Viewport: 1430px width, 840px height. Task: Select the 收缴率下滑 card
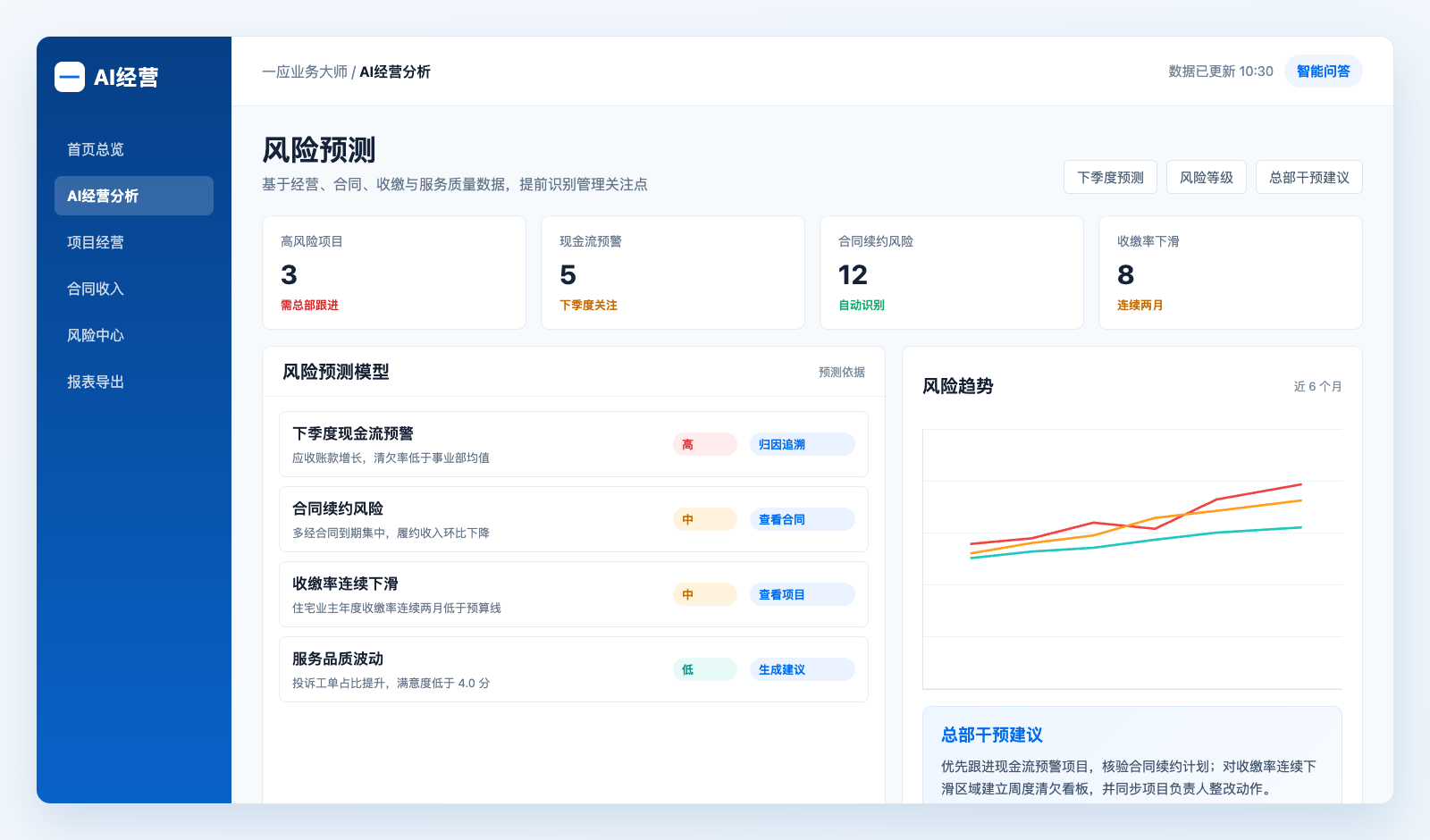coord(1231,273)
